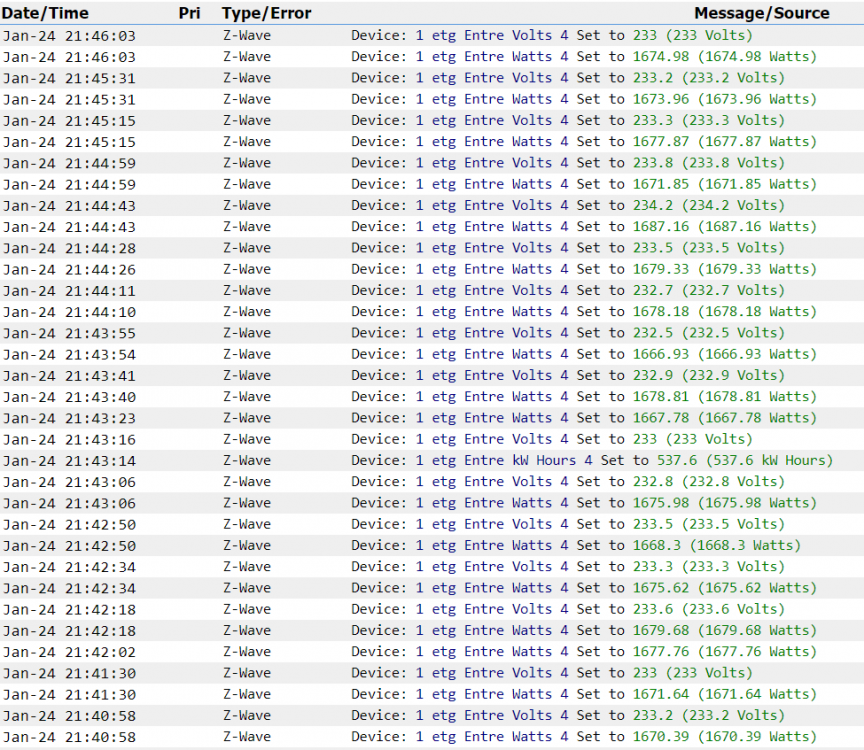The height and width of the screenshot is (750, 864).
Task: Click the Date/Time column header
Action: (x=46, y=13)
